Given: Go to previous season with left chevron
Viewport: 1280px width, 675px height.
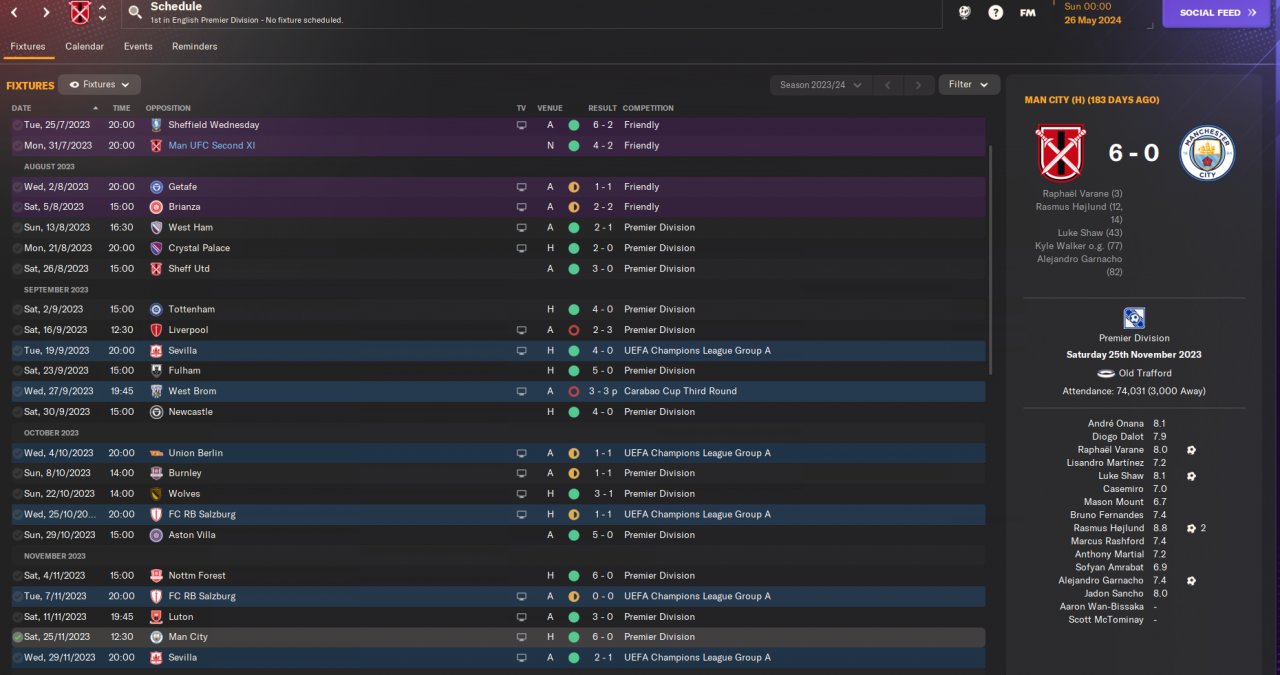Looking at the screenshot, I should (888, 85).
